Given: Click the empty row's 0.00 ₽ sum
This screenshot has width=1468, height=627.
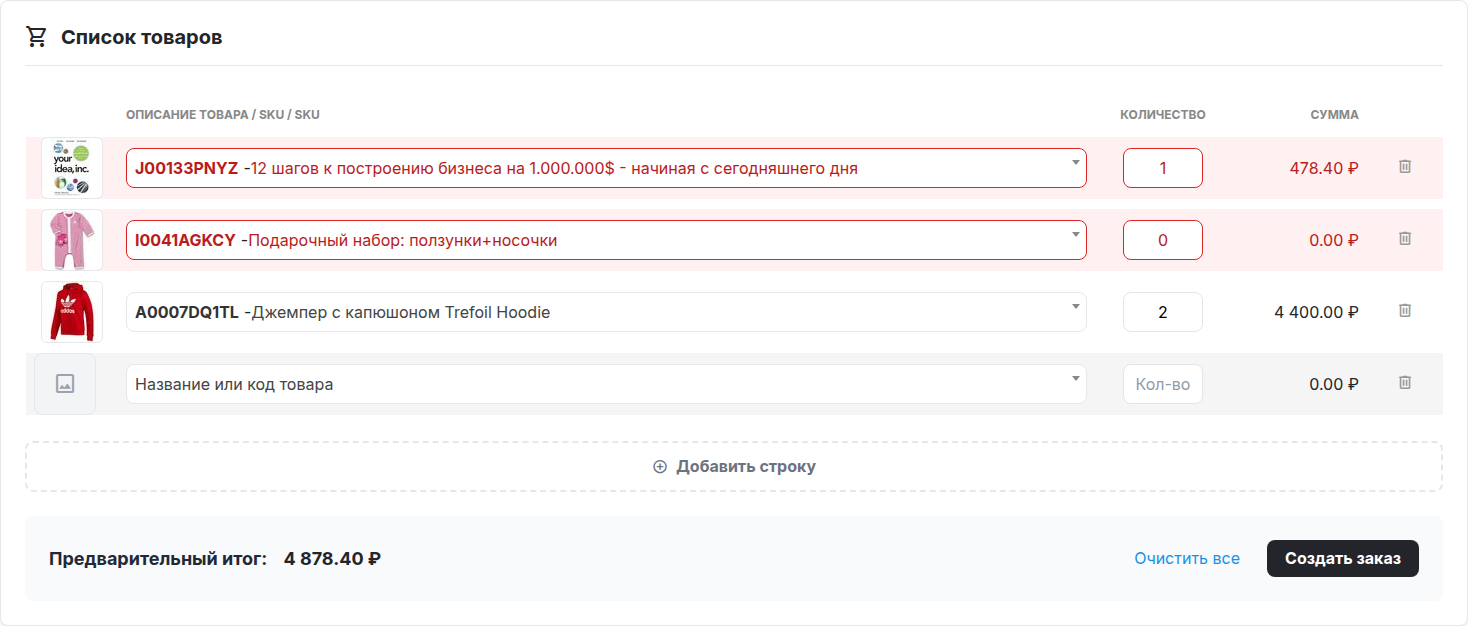Looking at the screenshot, I should coord(1334,384).
